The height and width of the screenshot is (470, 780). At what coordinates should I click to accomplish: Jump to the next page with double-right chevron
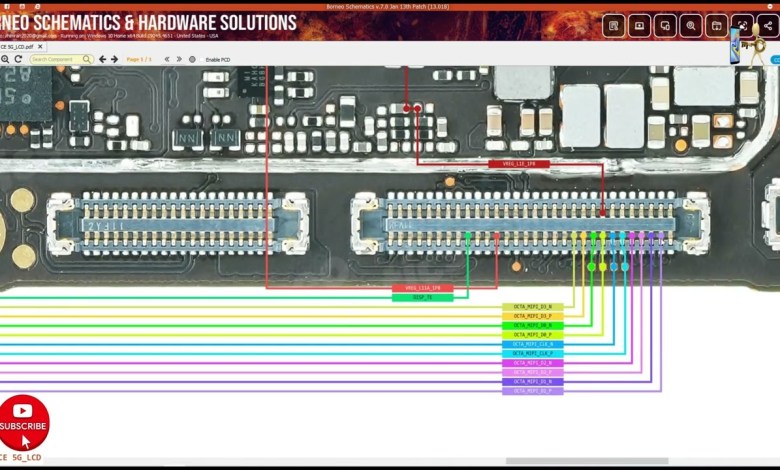(179, 59)
